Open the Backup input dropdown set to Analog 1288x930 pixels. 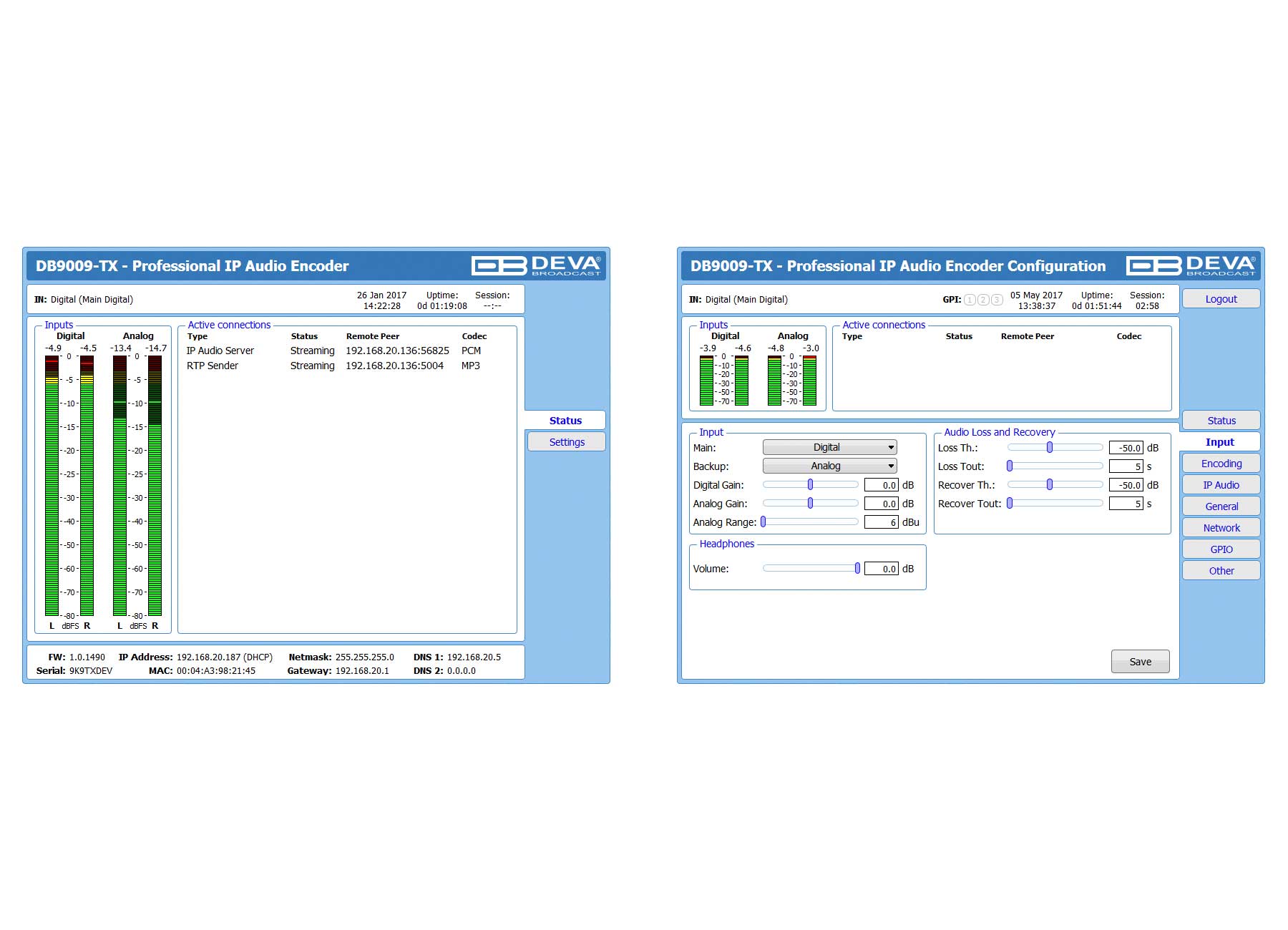coord(830,466)
